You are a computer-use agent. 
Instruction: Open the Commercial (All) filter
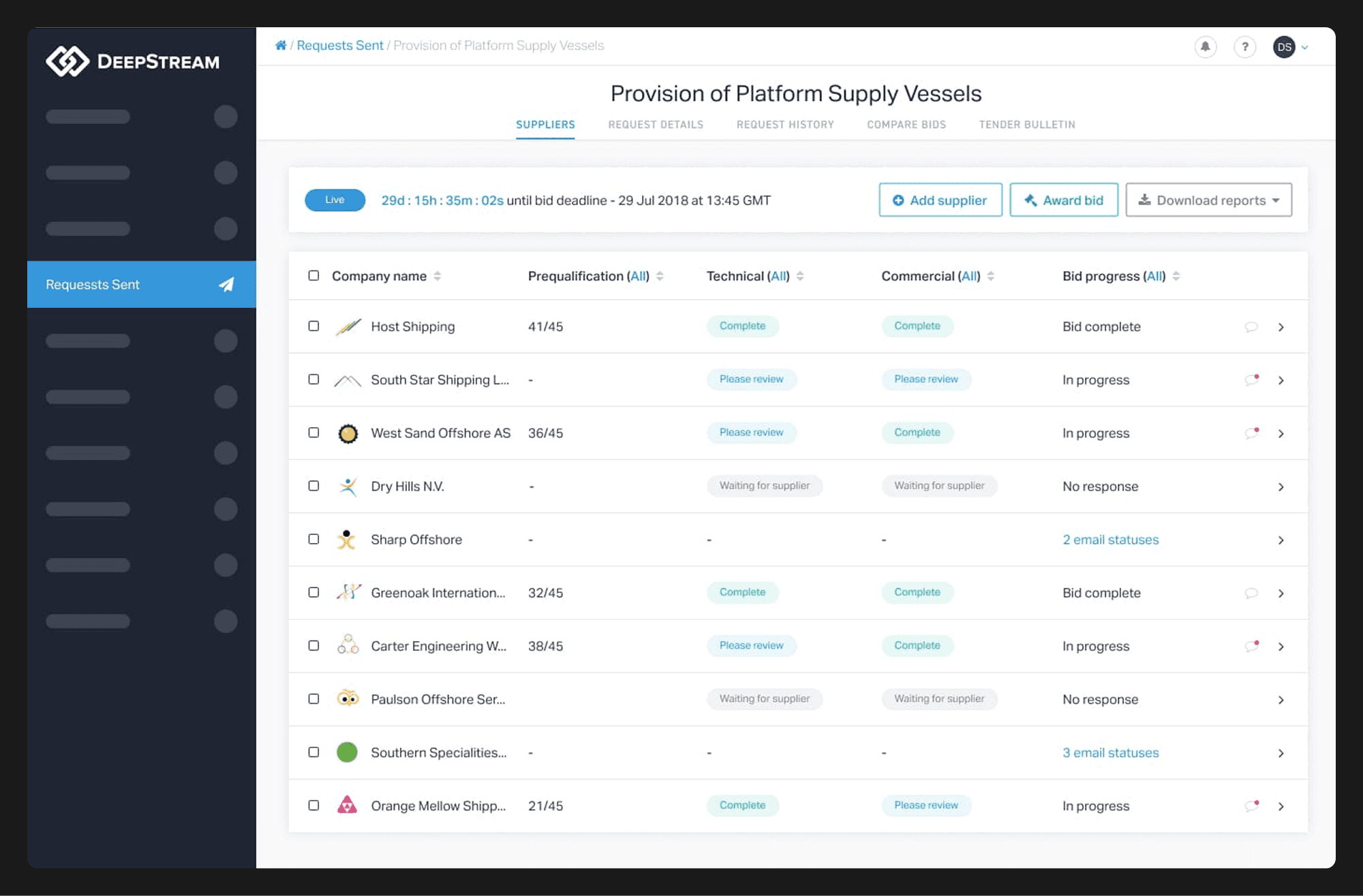point(969,276)
